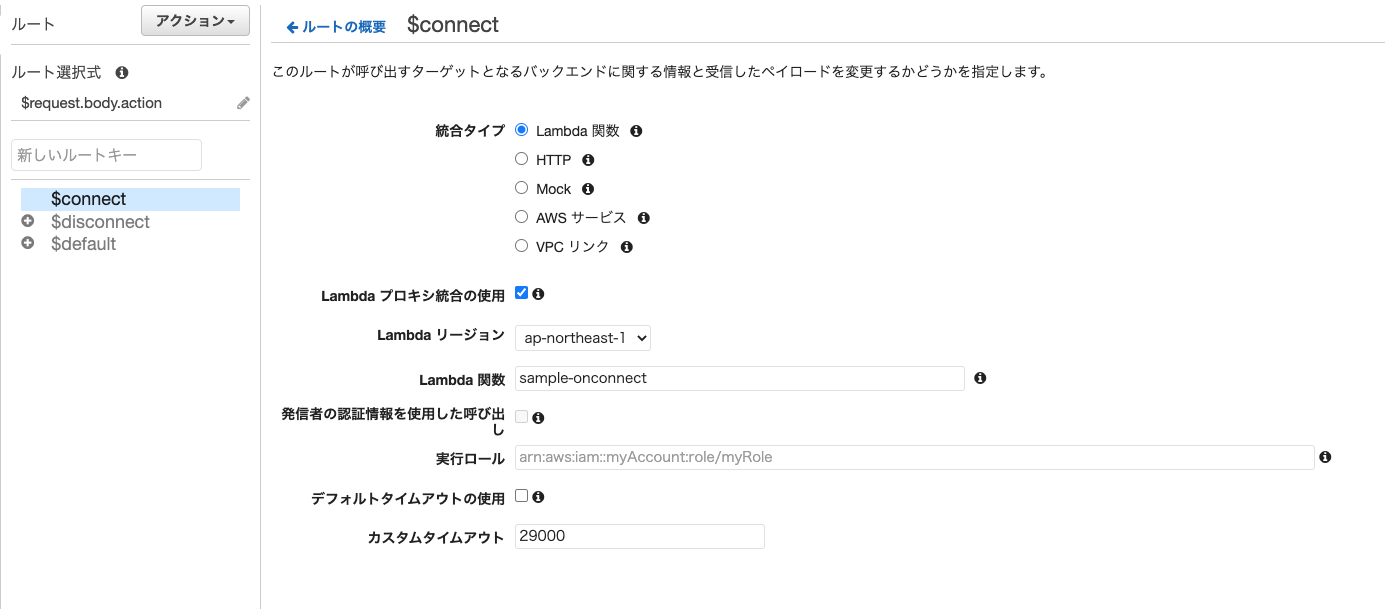The width and height of the screenshot is (1385, 609).
Task: Select the HTTP integration type
Action: coord(521,158)
